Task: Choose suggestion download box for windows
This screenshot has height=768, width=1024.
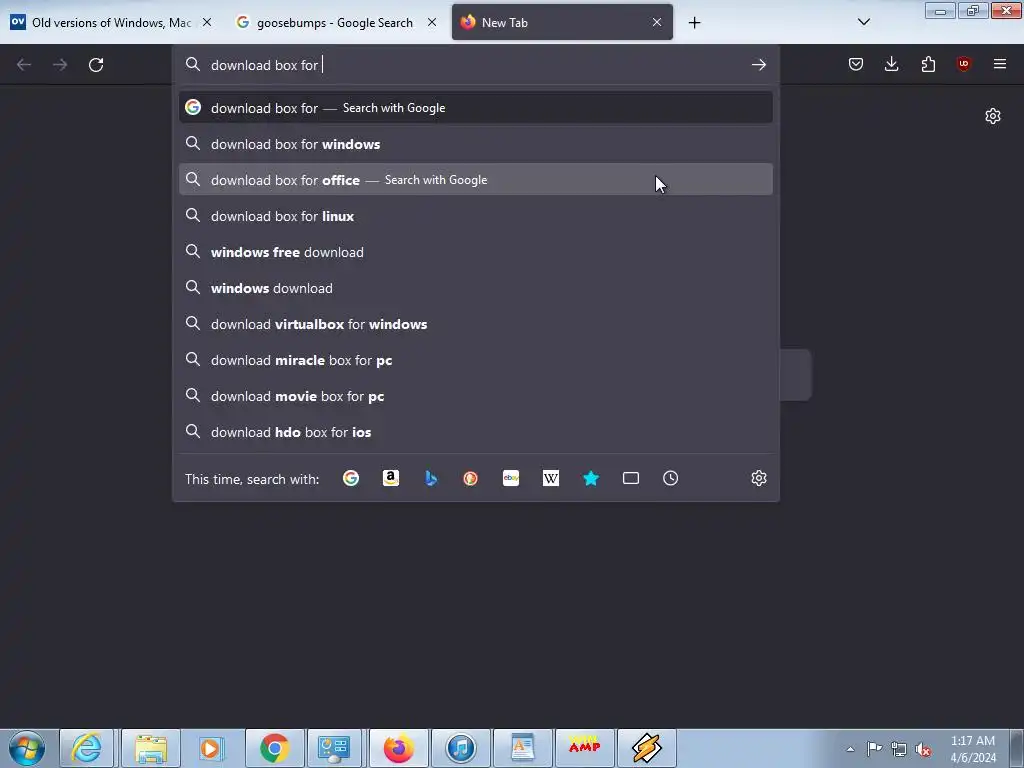Action: [475, 144]
